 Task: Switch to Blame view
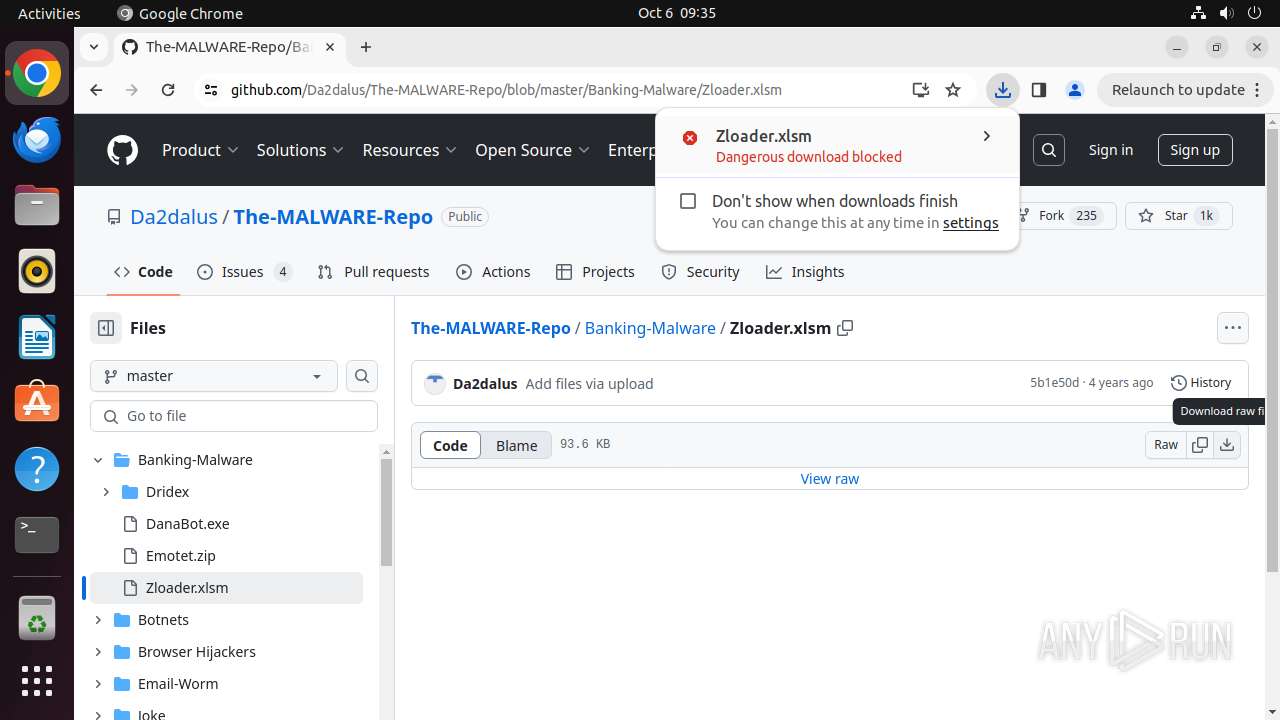(x=517, y=445)
